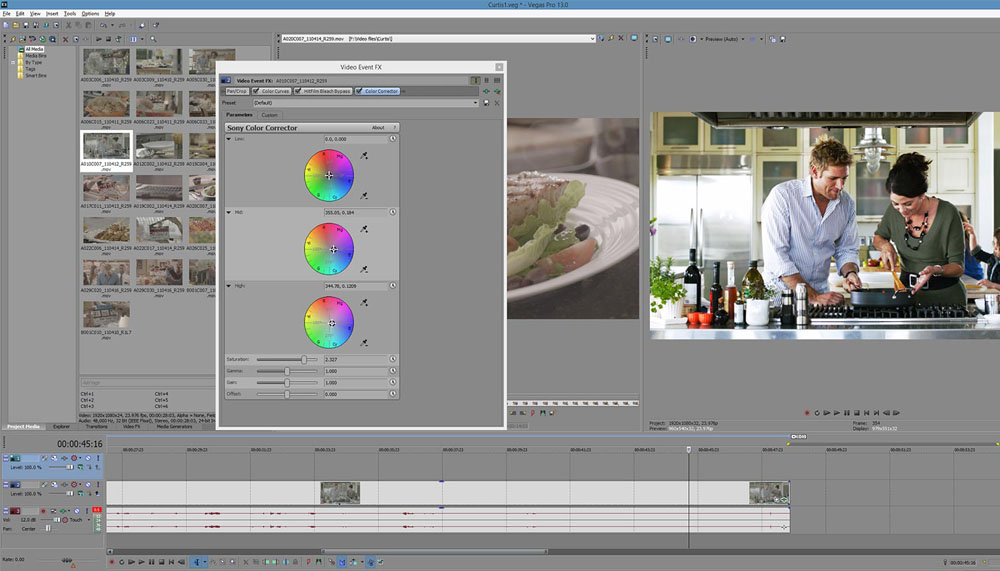This screenshot has width=1000, height=571.
Task: Open the Insert menu
Action: 52,13
